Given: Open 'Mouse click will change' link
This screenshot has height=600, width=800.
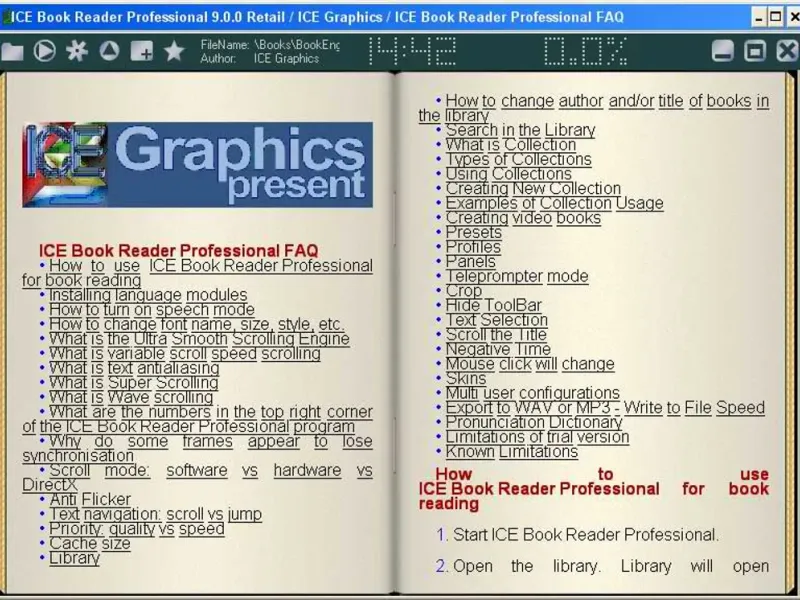Looking at the screenshot, I should (530, 364).
